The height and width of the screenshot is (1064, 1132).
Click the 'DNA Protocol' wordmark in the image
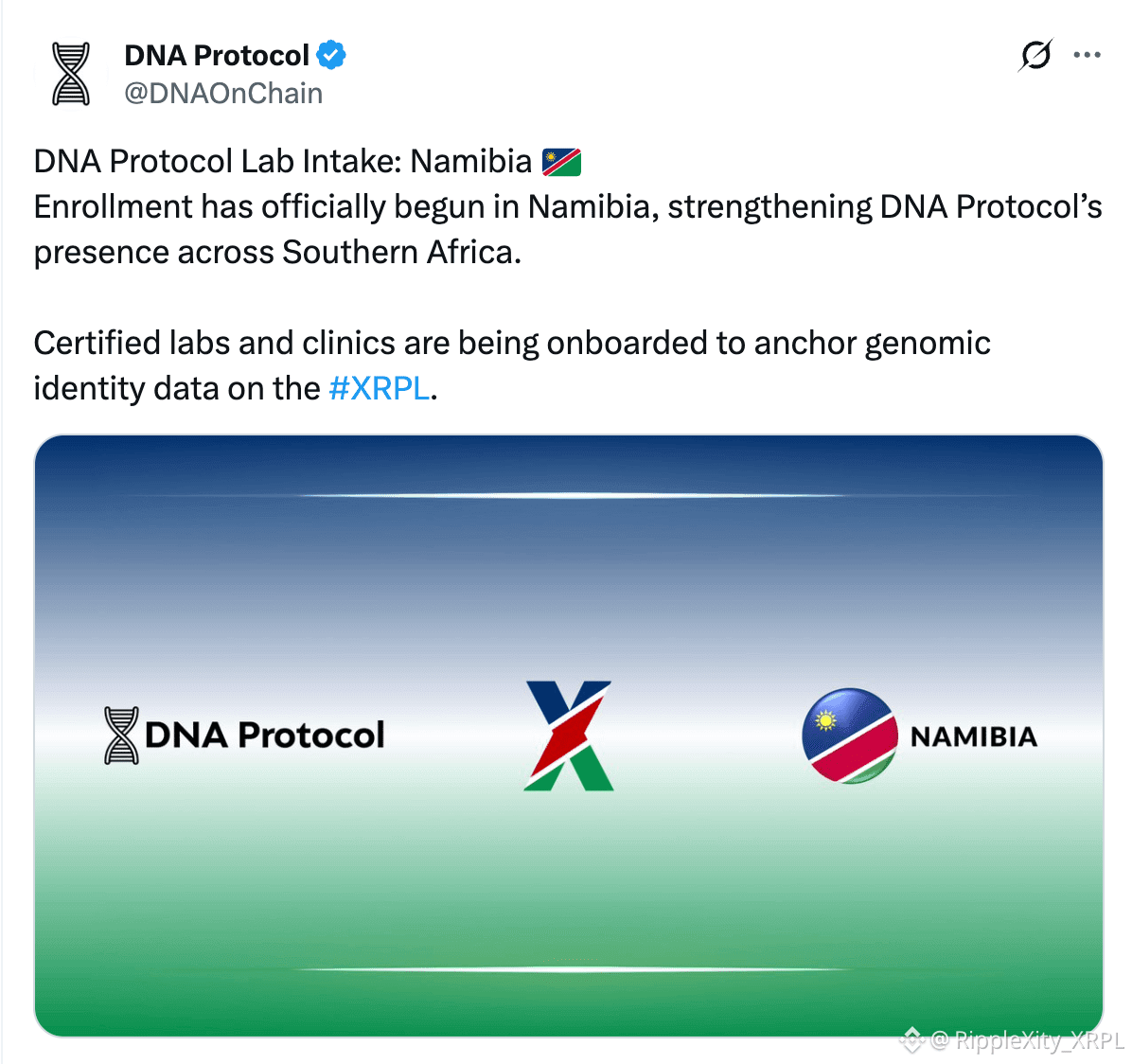[264, 736]
